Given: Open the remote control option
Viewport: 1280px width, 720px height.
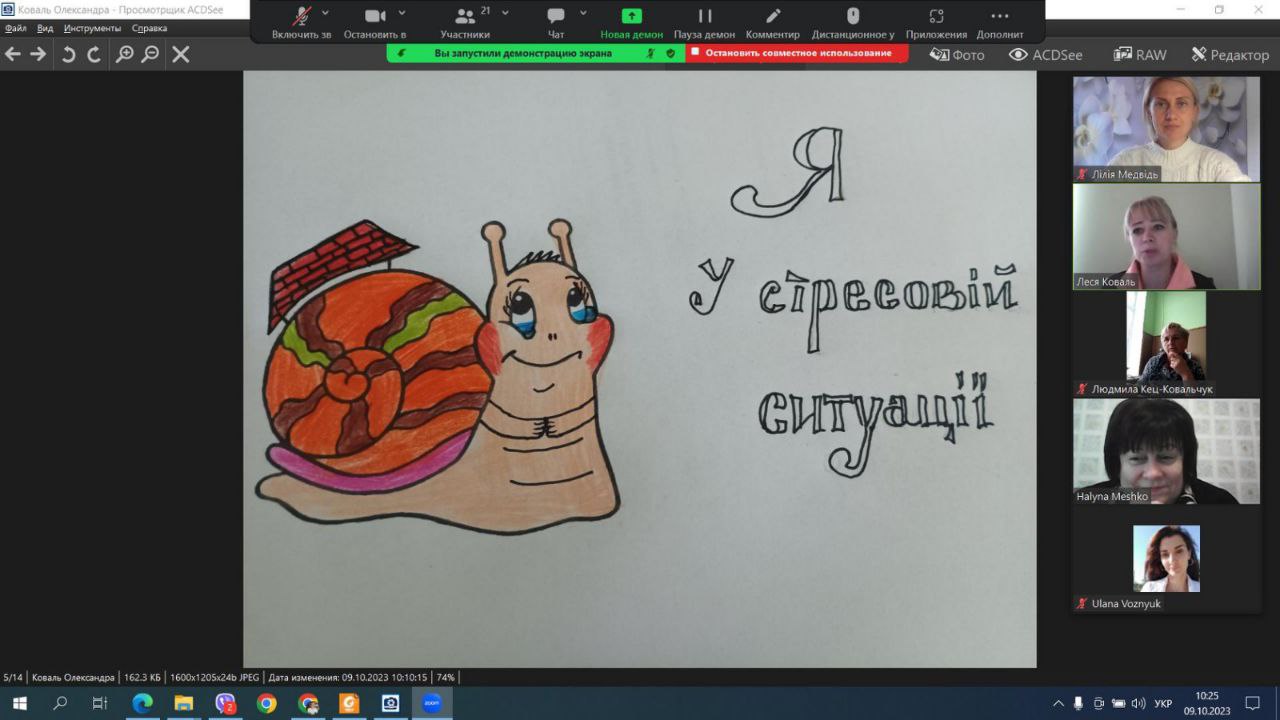Looking at the screenshot, I should (x=852, y=17).
